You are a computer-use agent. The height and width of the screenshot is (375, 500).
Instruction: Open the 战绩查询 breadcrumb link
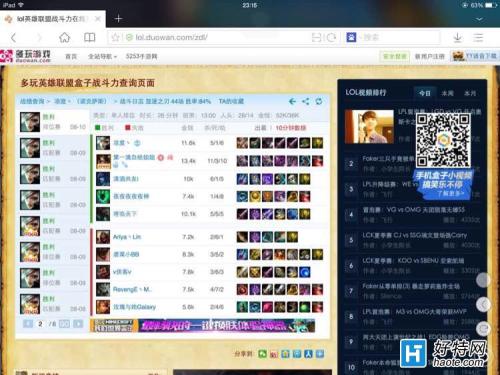[32, 101]
